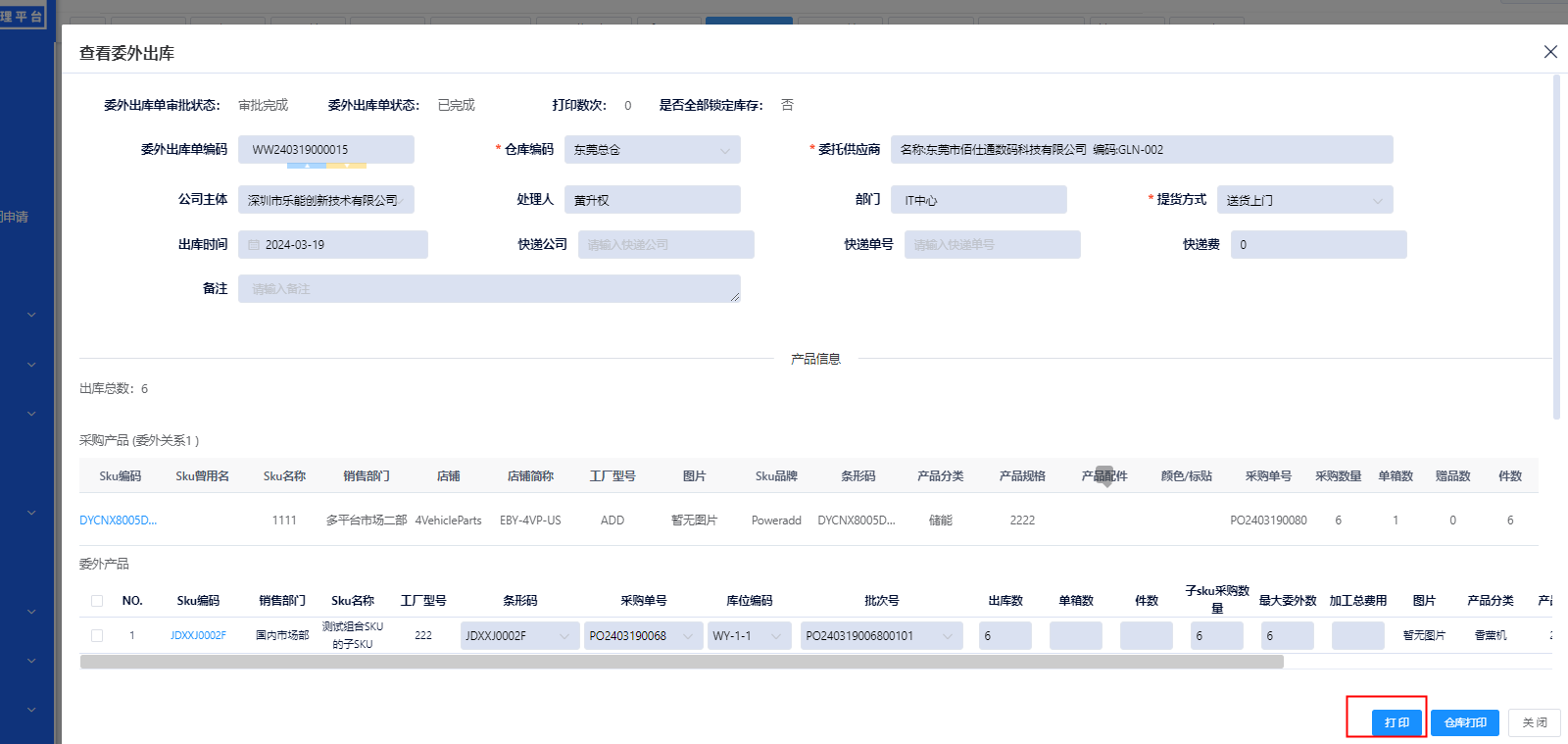Viewport: 1568px width, 744px height.
Task: Open SKU link JDXXJ0002F in 委外产品 table
Action: (x=198, y=636)
